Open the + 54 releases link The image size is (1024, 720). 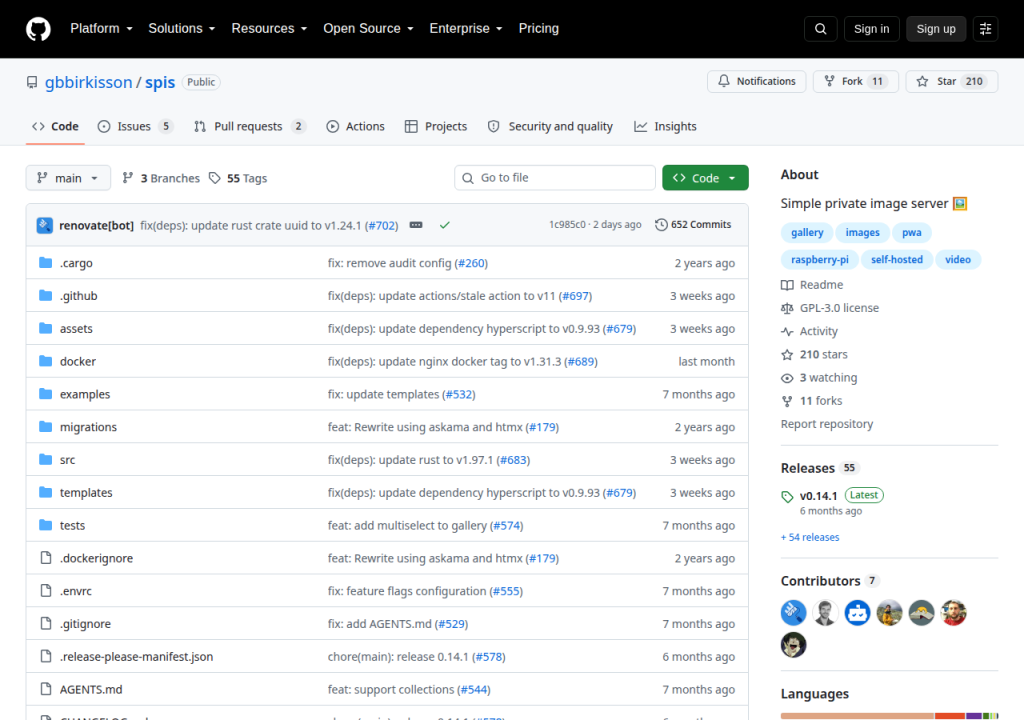point(810,537)
